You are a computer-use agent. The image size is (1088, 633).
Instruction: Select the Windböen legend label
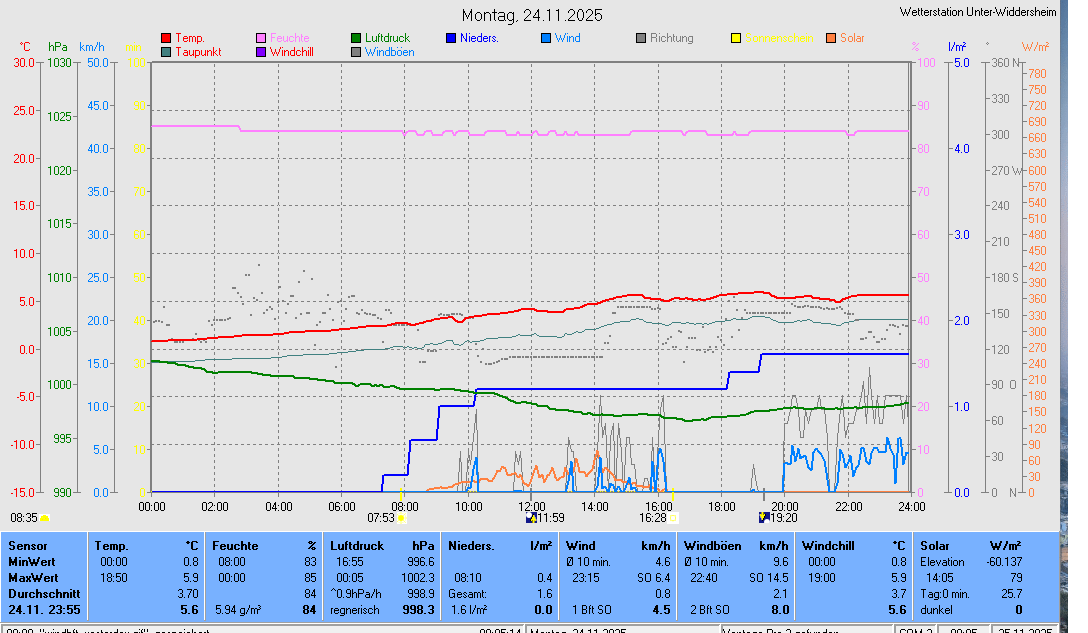(x=389, y=51)
